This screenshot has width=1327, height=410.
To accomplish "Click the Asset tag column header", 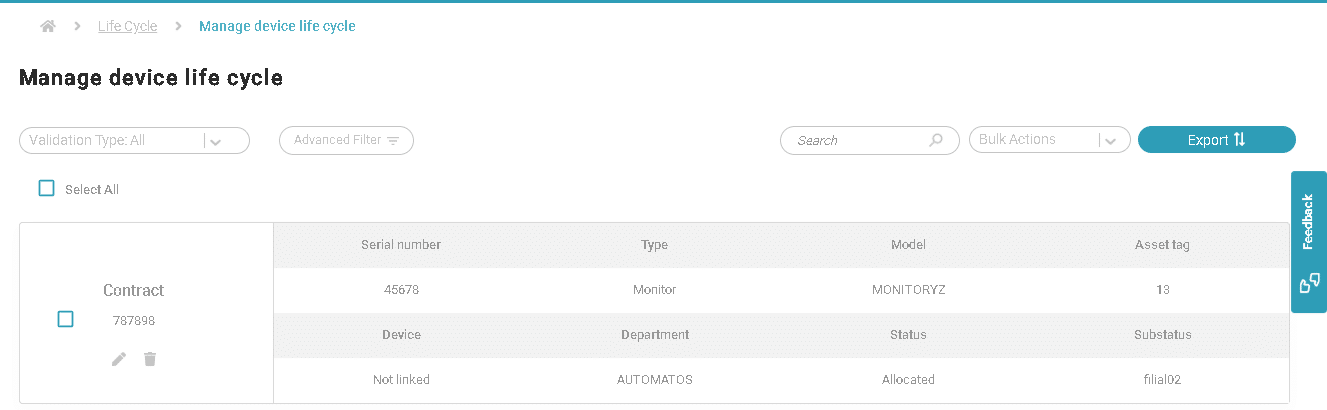I will point(1162,245).
